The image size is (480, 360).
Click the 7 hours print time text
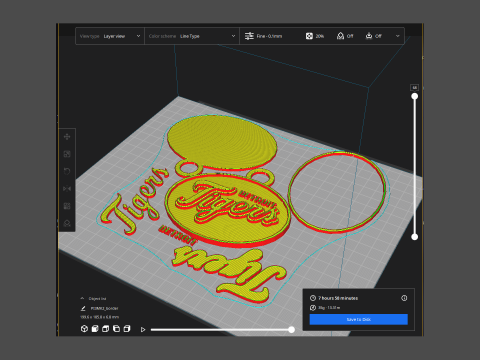(x=338, y=298)
